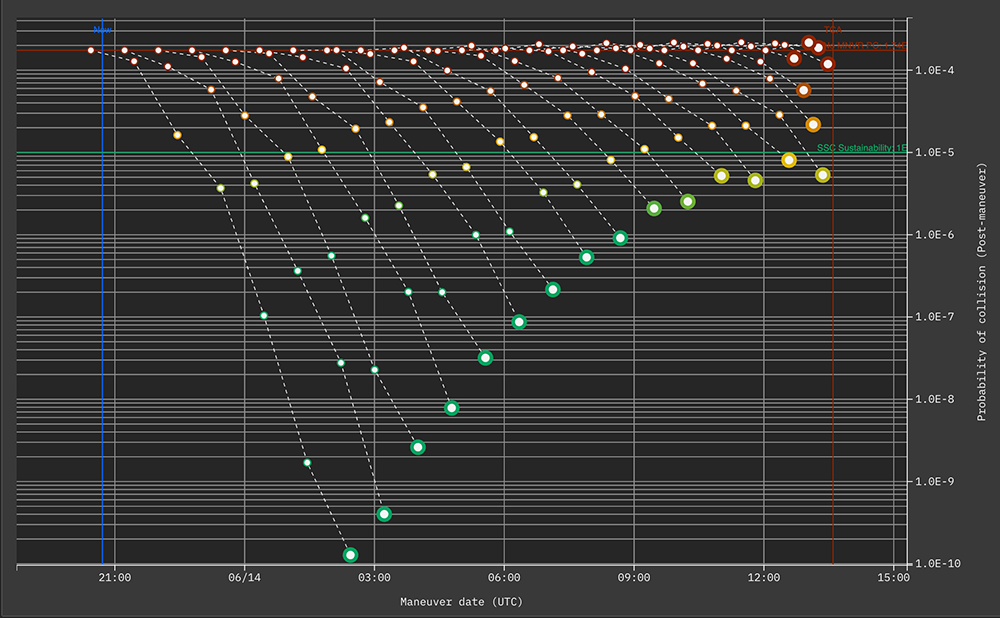
Task: Click the No MNVR PC reference label
Action: (865, 46)
